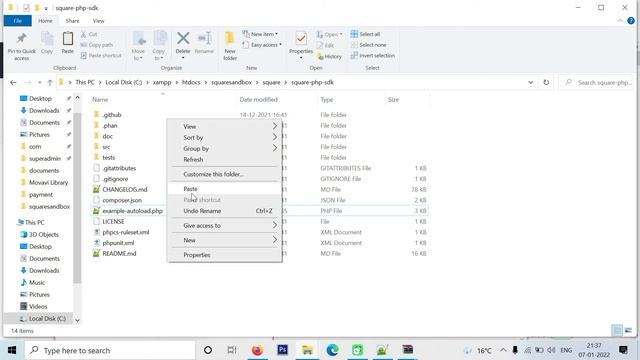This screenshot has width=640, height=360.
Task: Click Copy path in ribbon
Action: click(96, 45)
